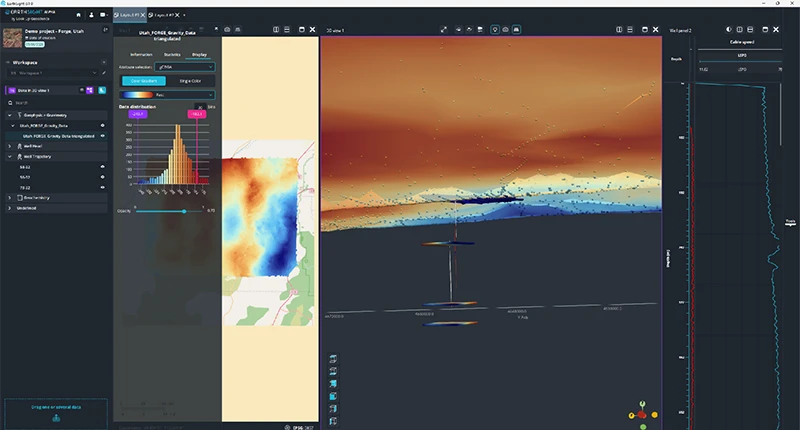Open the user profile icon

pos(91,15)
